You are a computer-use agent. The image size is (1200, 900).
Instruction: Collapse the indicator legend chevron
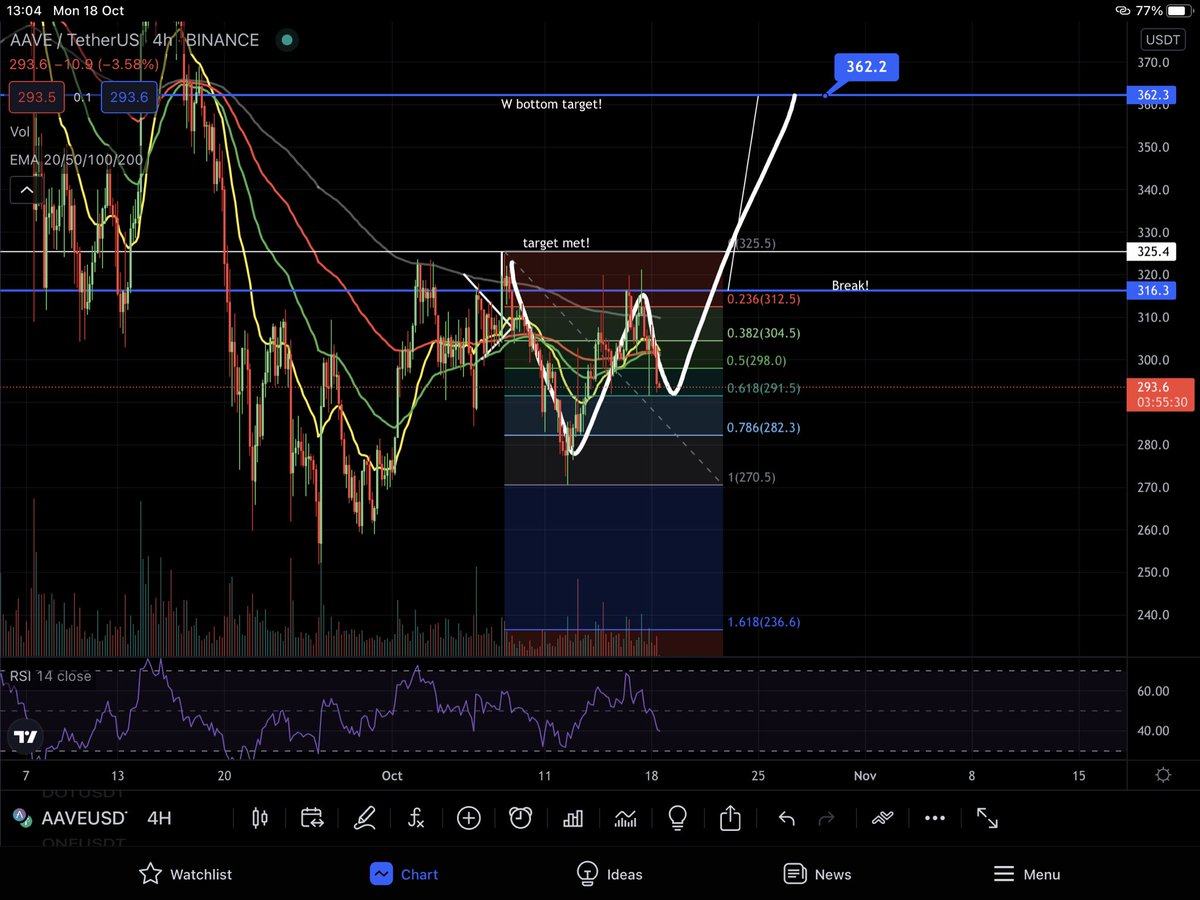(25, 190)
